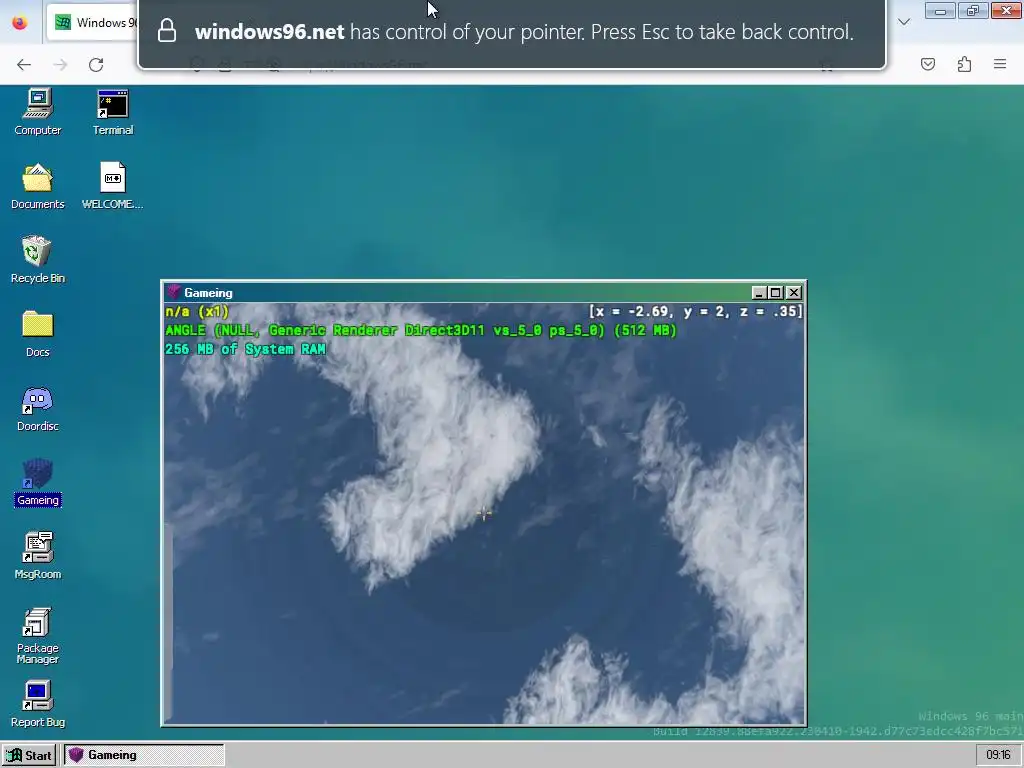Open the browser extensions icon
Viewport: 1024px width, 768px height.
(x=964, y=64)
